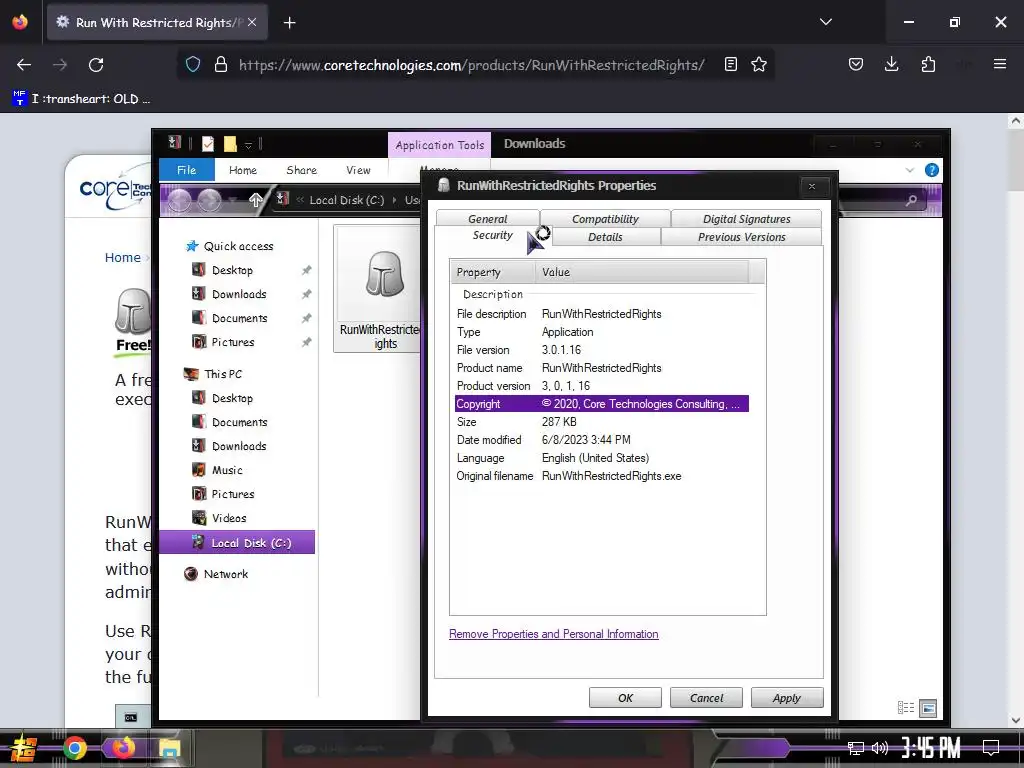Click the volume speaker tray icon

coord(880,748)
